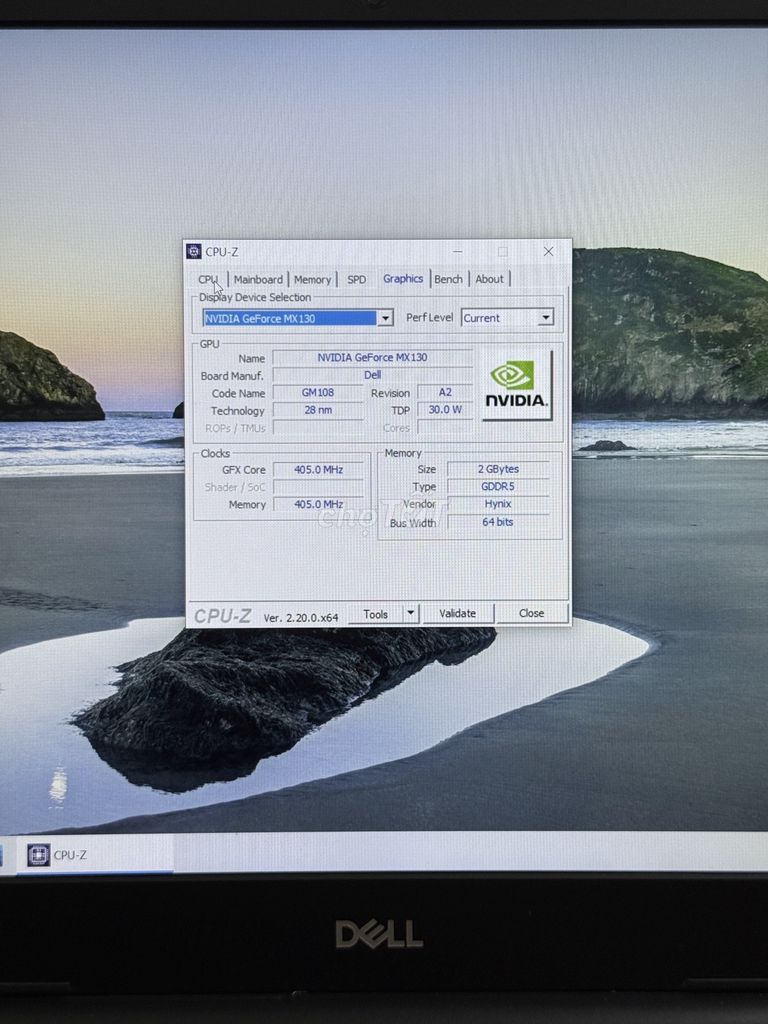Open the Memory tab

pyautogui.click(x=312, y=280)
